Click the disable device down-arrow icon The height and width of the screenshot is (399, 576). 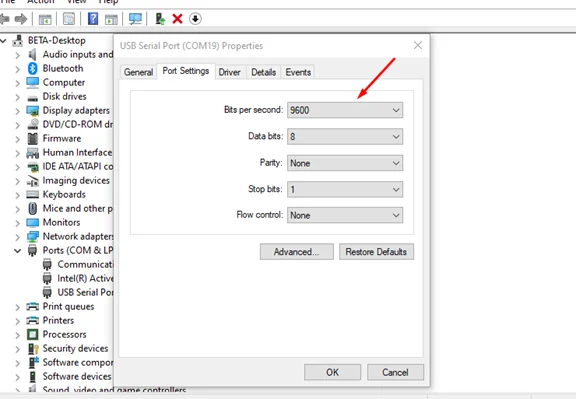click(195, 19)
